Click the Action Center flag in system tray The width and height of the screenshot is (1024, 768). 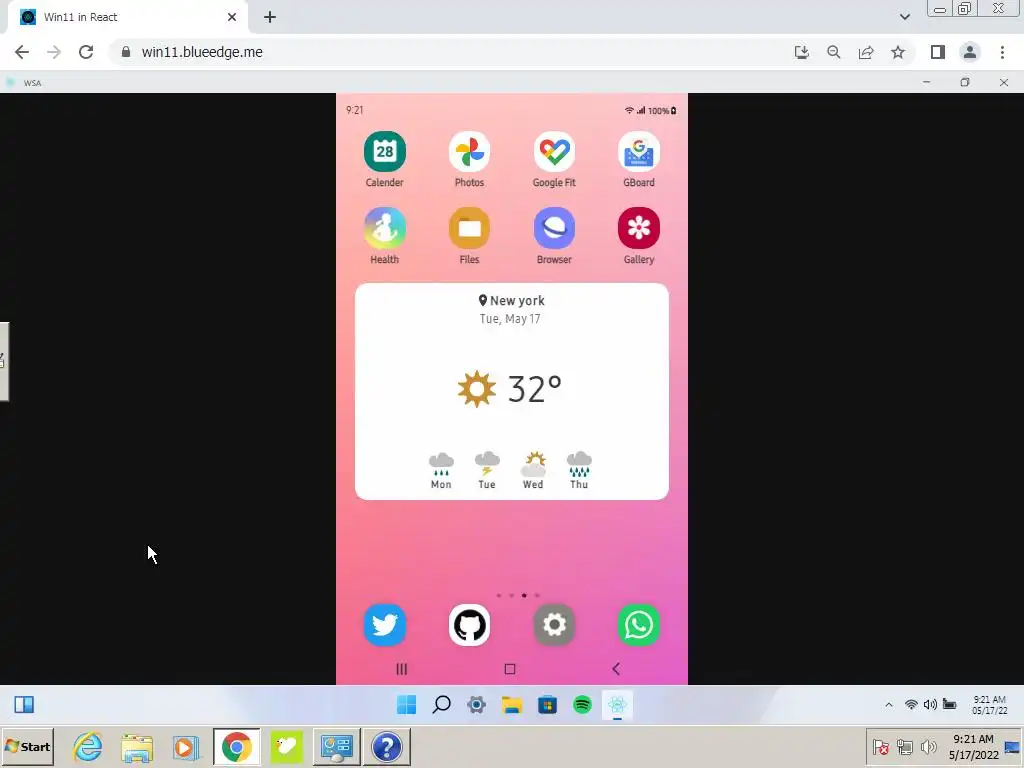[880, 747]
